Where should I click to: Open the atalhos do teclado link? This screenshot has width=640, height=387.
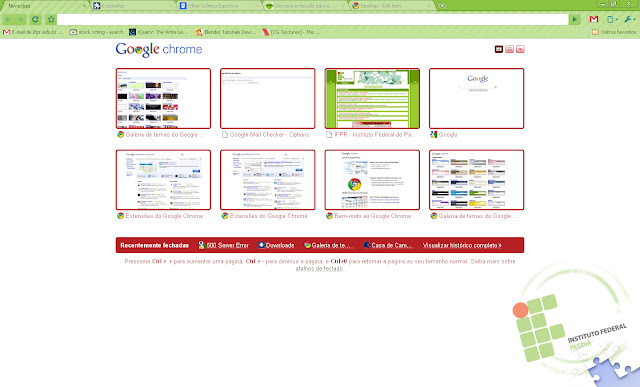320,269
